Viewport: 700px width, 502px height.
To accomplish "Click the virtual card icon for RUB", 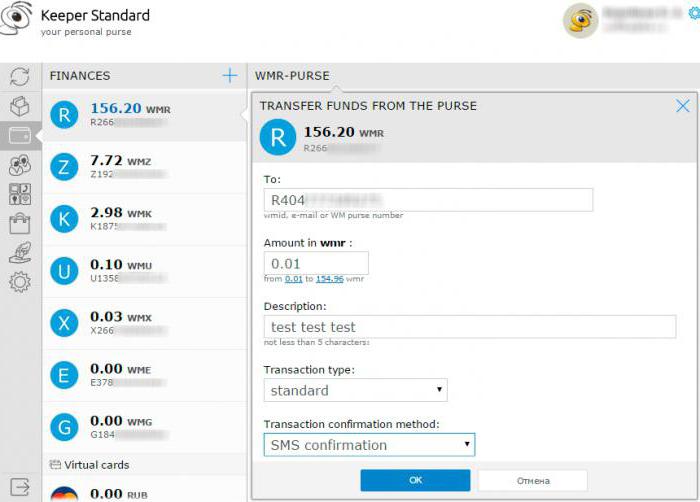I will 64,494.
